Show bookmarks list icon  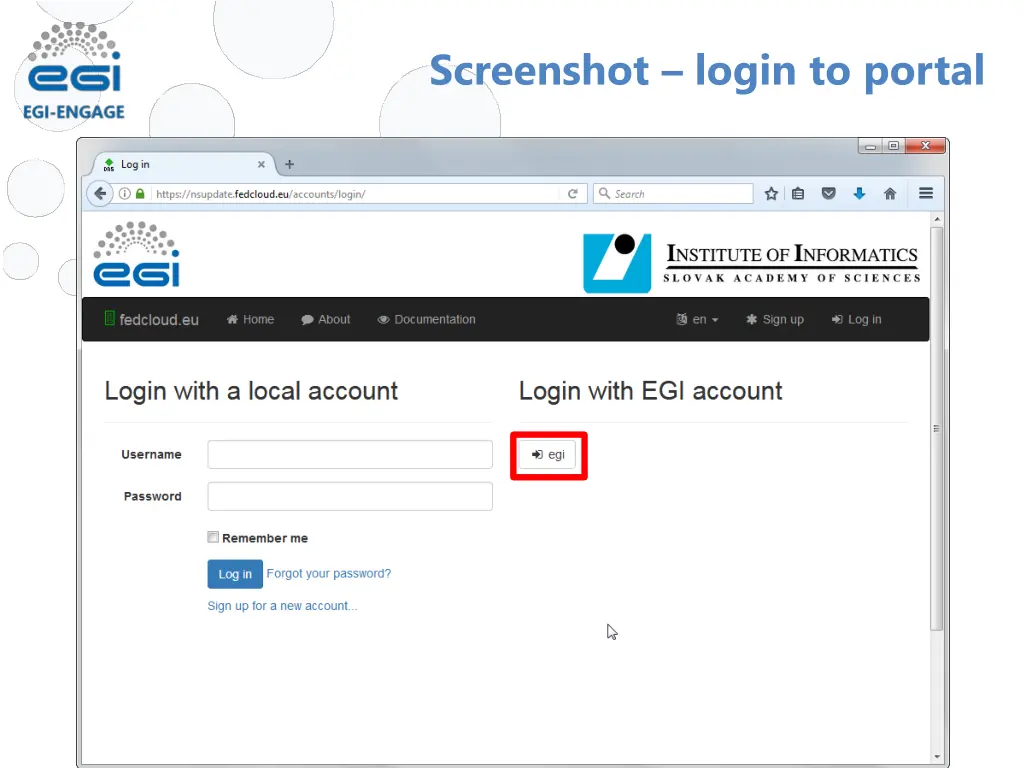pyautogui.click(x=798, y=193)
